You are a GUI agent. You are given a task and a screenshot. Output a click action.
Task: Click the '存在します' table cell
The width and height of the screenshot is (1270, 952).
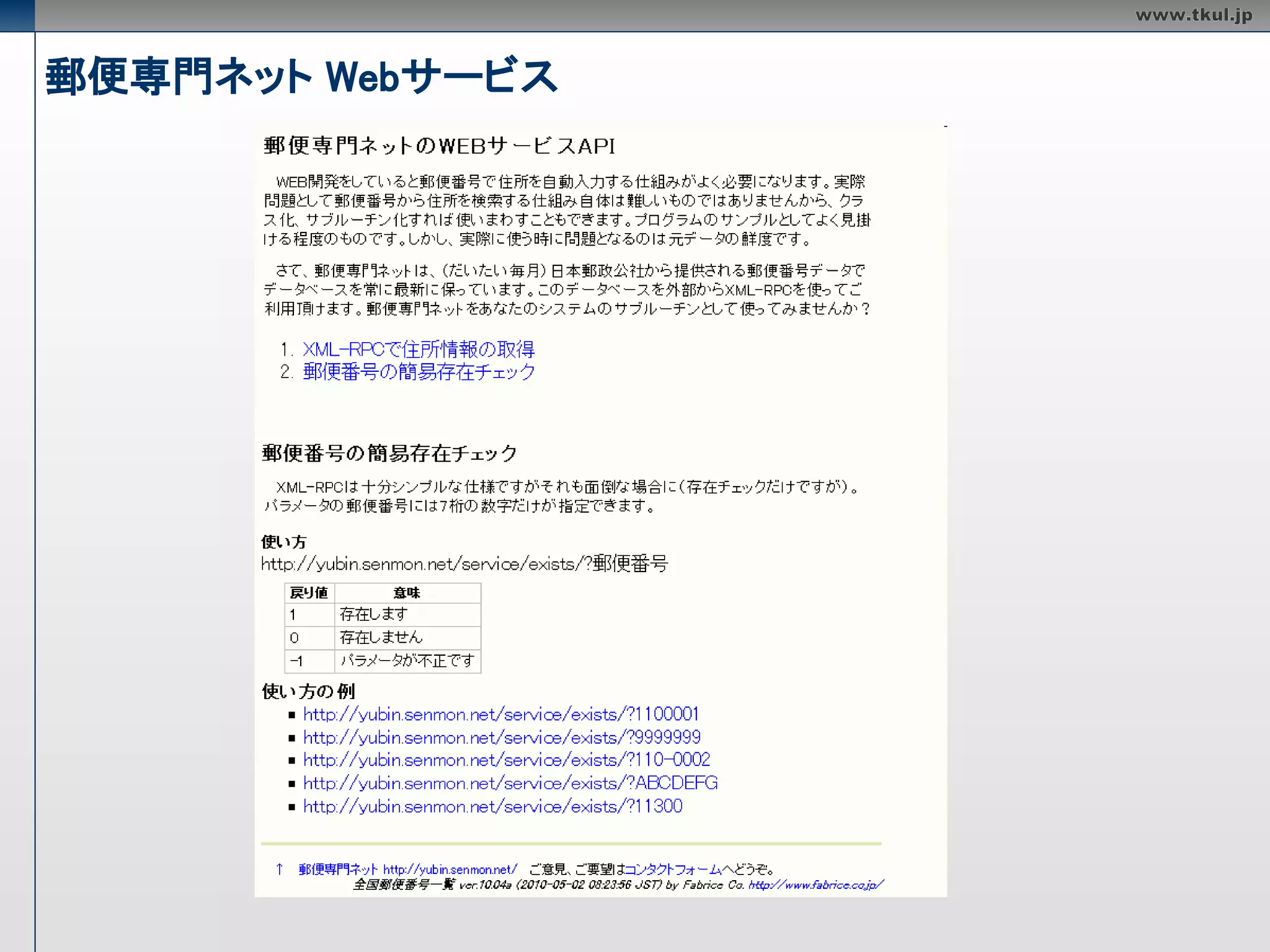[407, 614]
